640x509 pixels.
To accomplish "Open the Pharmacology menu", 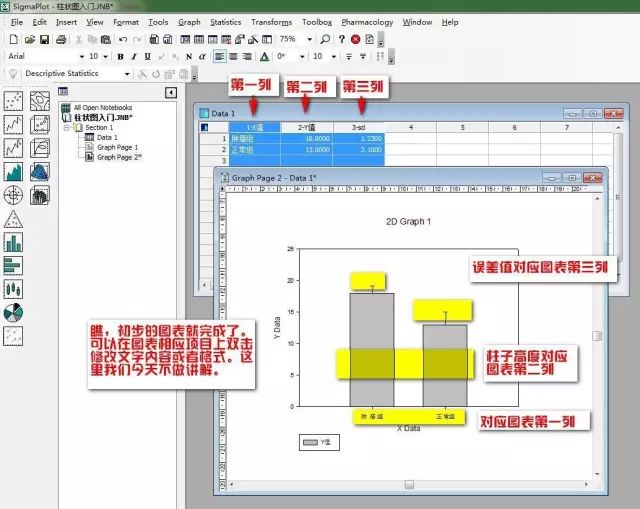I will [x=367, y=22].
